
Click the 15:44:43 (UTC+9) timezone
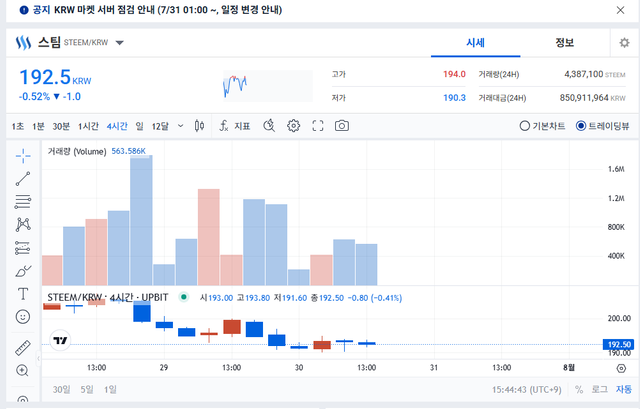coord(527,390)
